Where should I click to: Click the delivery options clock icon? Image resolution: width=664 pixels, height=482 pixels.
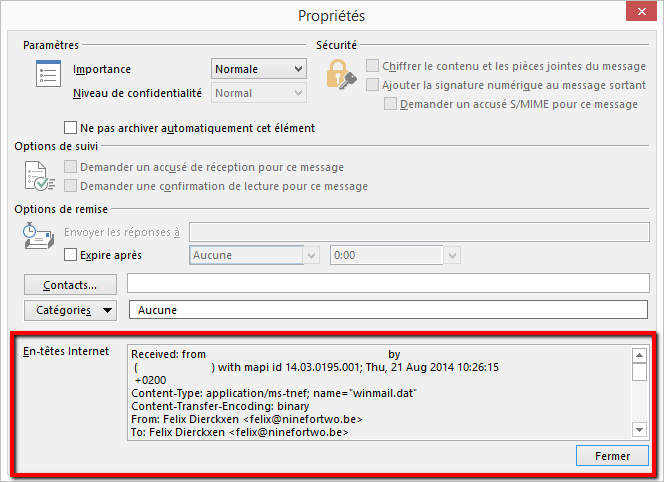click(38, 238)
